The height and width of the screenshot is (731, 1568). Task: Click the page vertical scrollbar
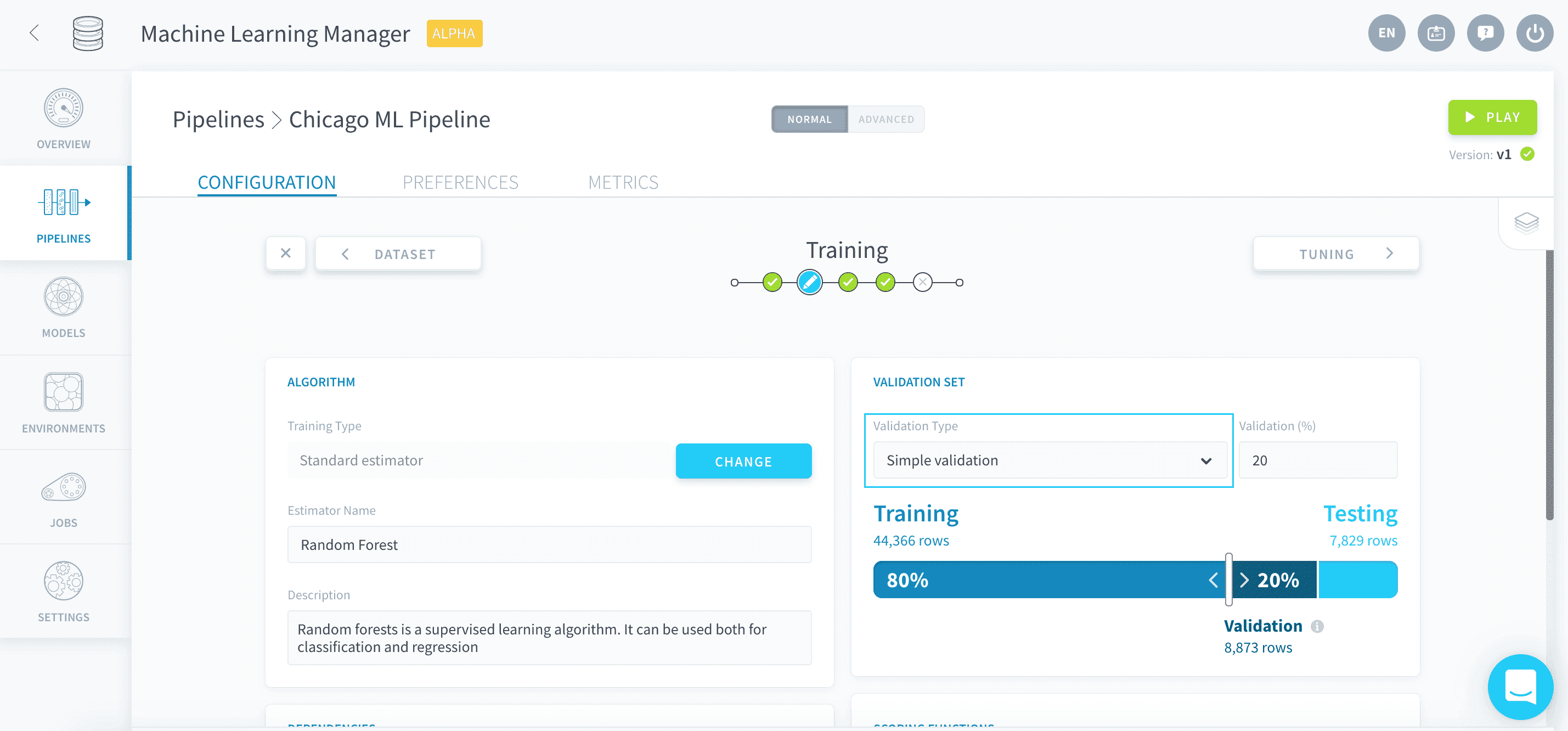click(1550, 385)
